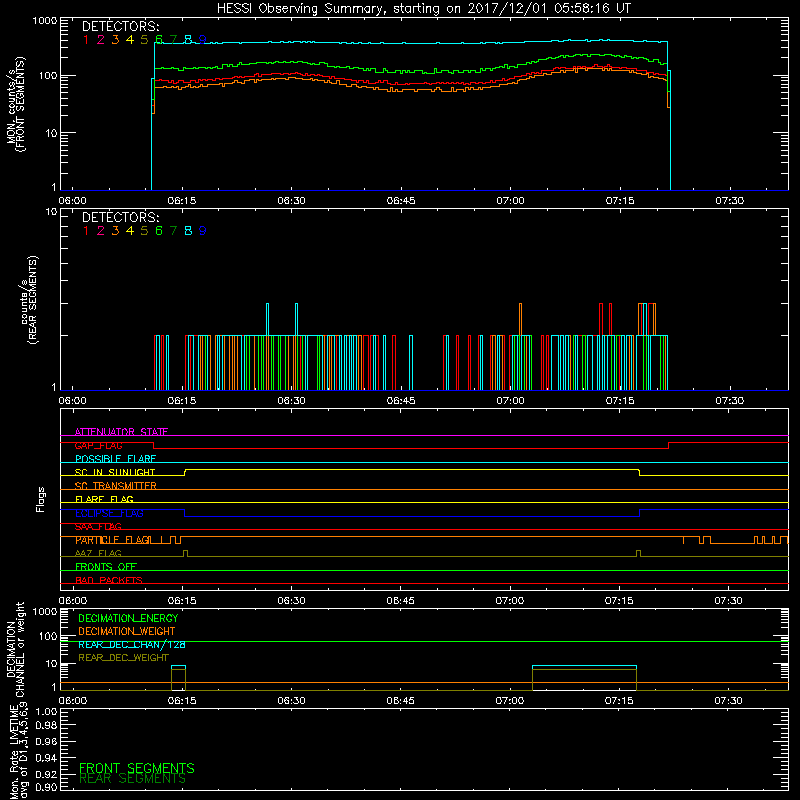Image resolution: width=800 pixels, height=800 pixels.
Task: Select blue detector 9 in front segments legend
Action: click(x=203, y=40)
